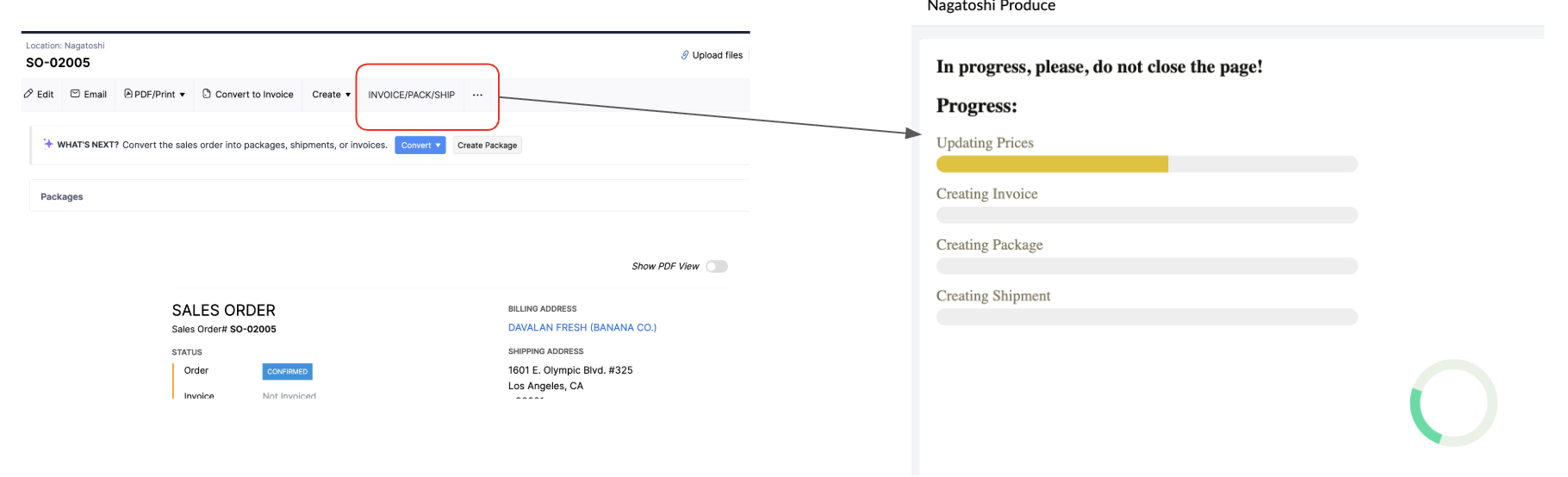Click the Edit pencil icon

pyautogui.click(x=28, y=94)
